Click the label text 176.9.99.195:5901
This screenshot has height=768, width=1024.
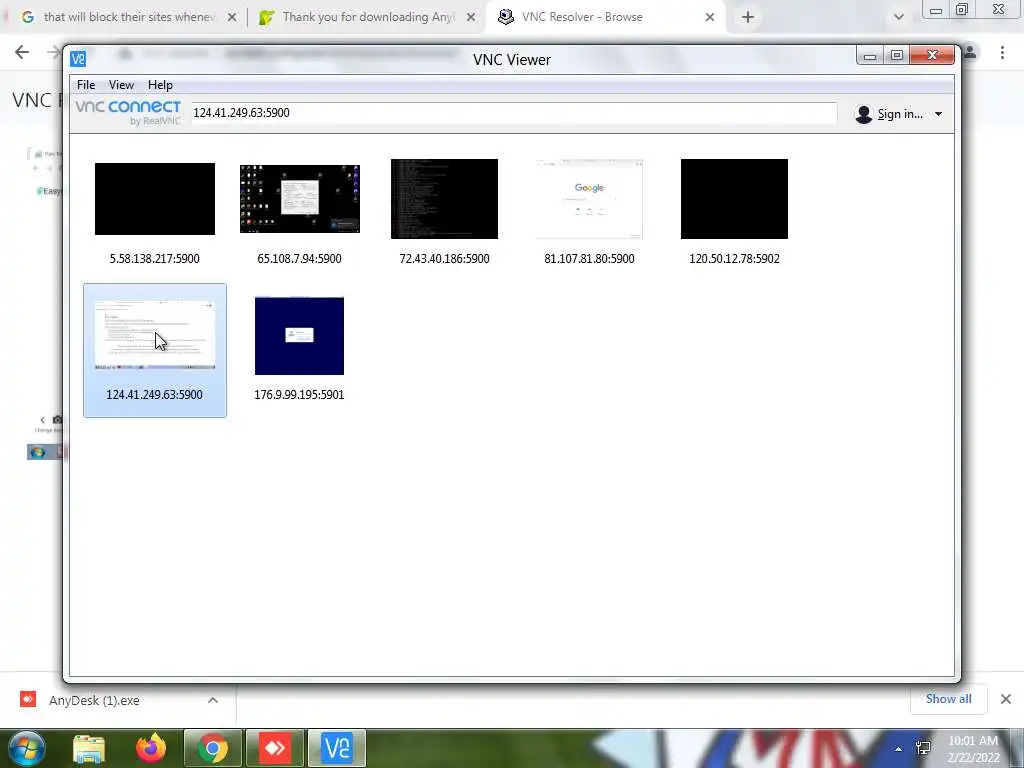[299, 394]
